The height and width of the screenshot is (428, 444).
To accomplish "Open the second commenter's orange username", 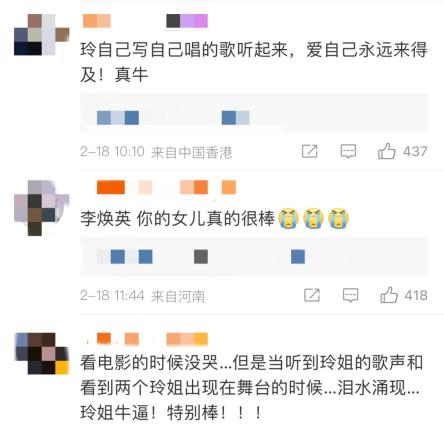I will [x=166, y=187].
